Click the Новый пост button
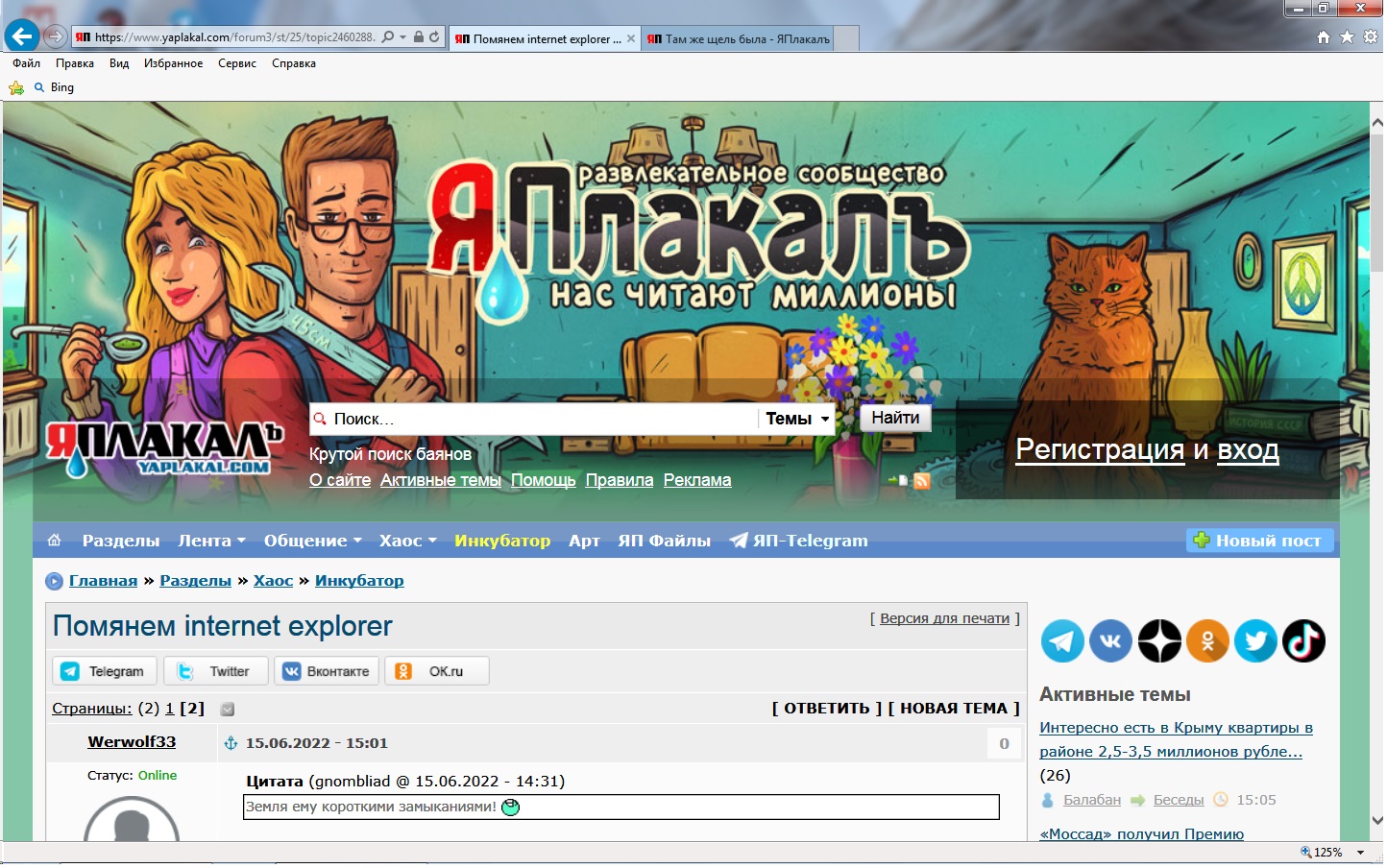The height and width of the screenshot is (868, 1387). click(1260, 542)
